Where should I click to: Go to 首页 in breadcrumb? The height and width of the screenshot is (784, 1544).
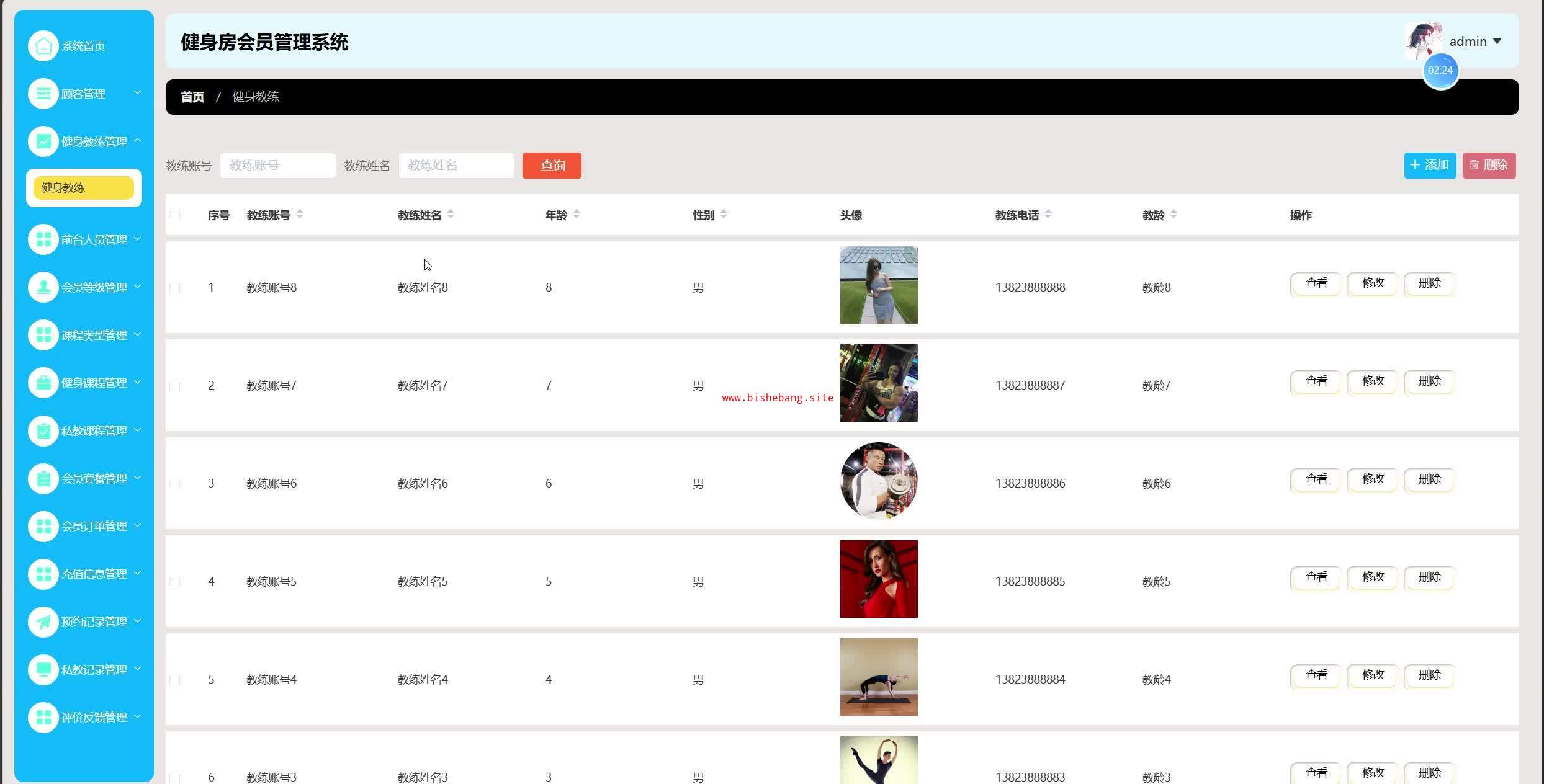[x=192, y=97]
